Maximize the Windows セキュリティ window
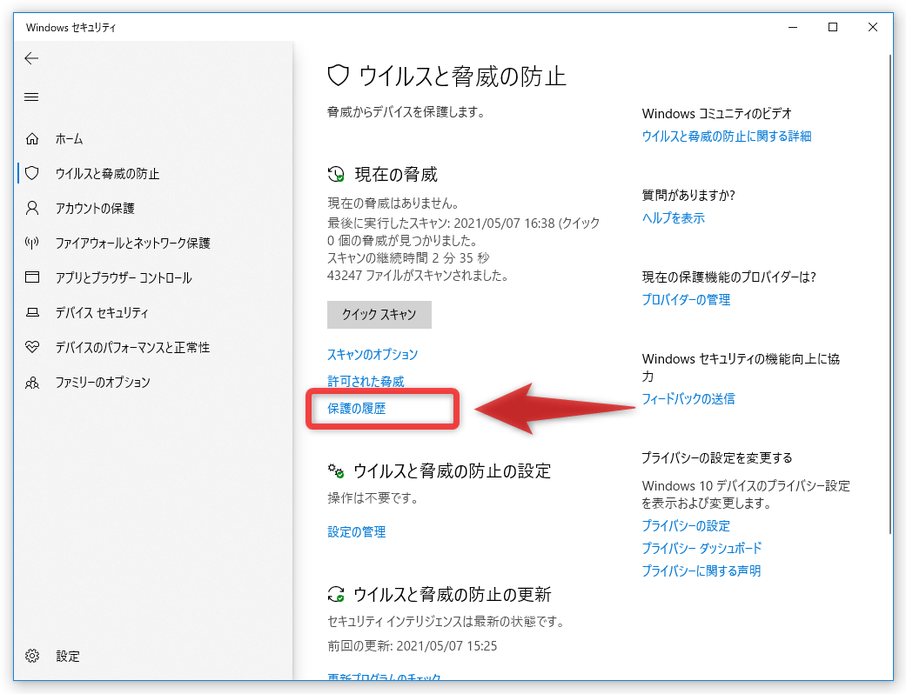The width and height of the screenshot is (906, 694). coord(833,27)
